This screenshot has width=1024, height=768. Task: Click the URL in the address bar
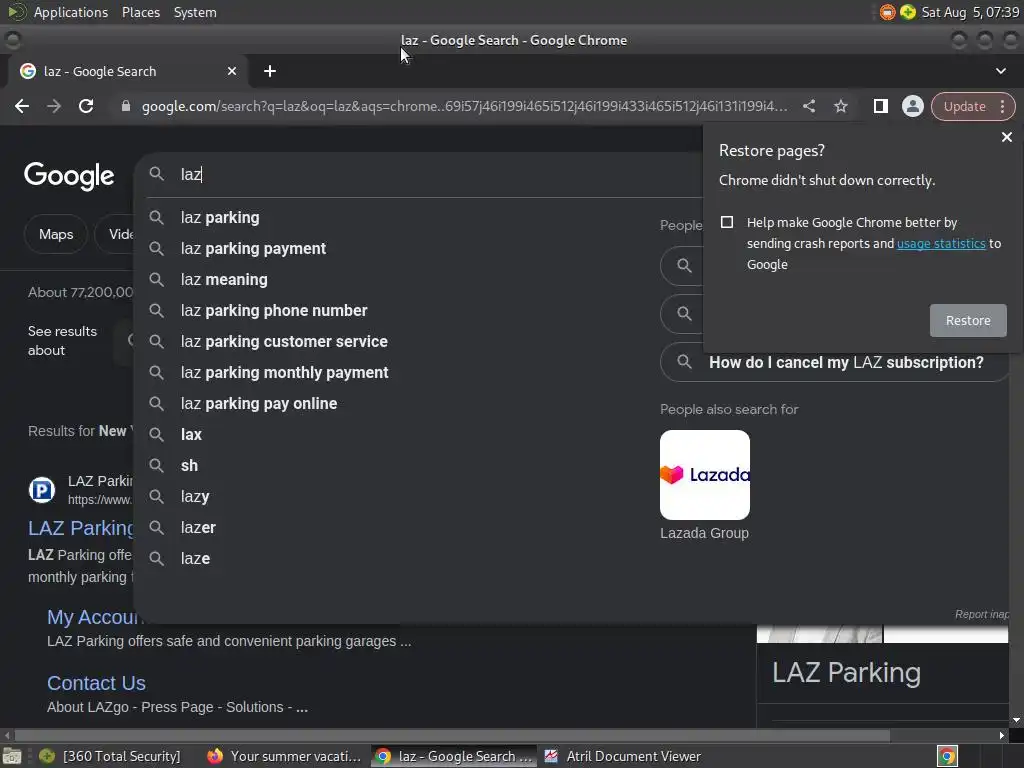tap(464, 106)
